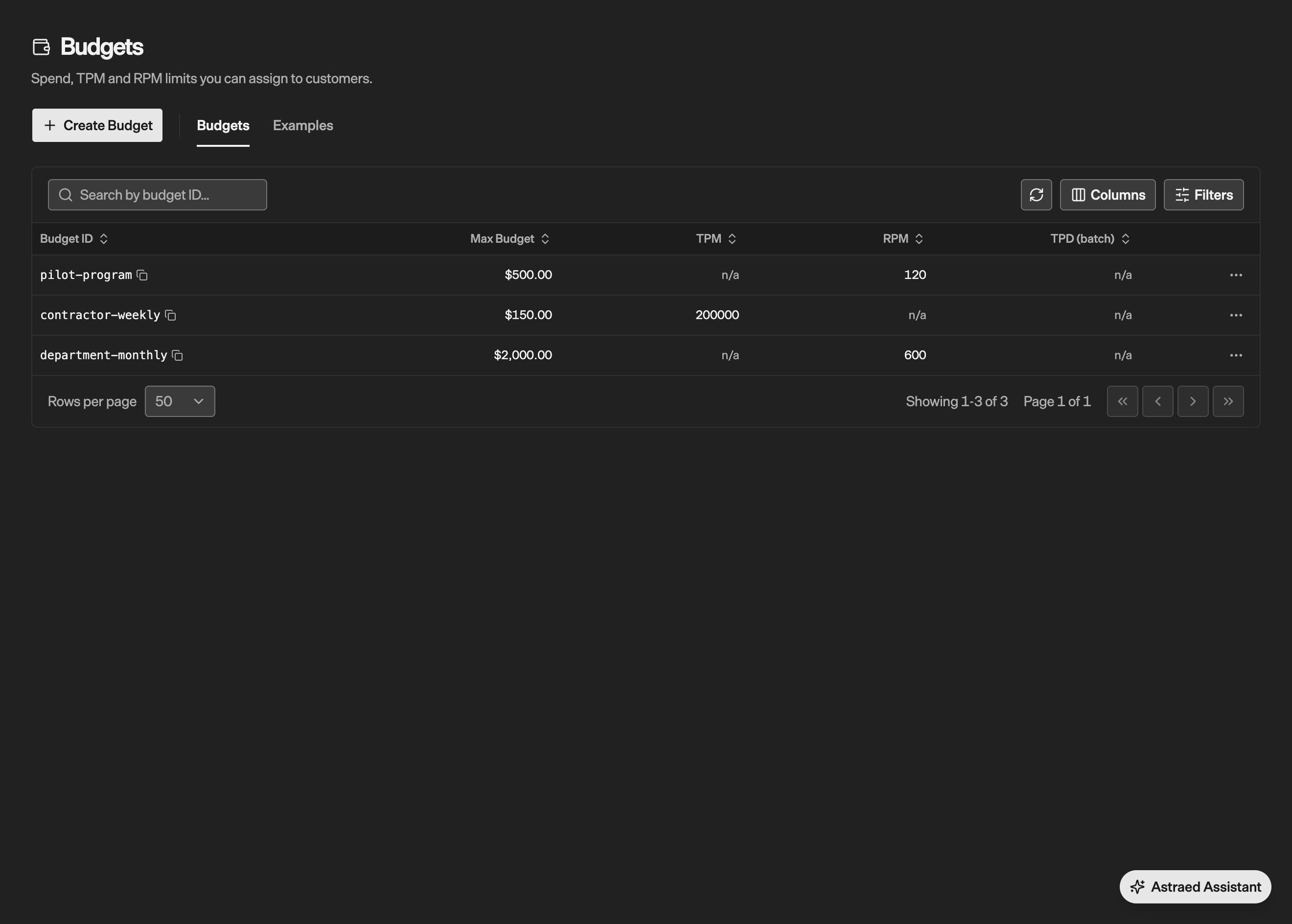Focus the Search by budget ID field

(x=157, y=195)
